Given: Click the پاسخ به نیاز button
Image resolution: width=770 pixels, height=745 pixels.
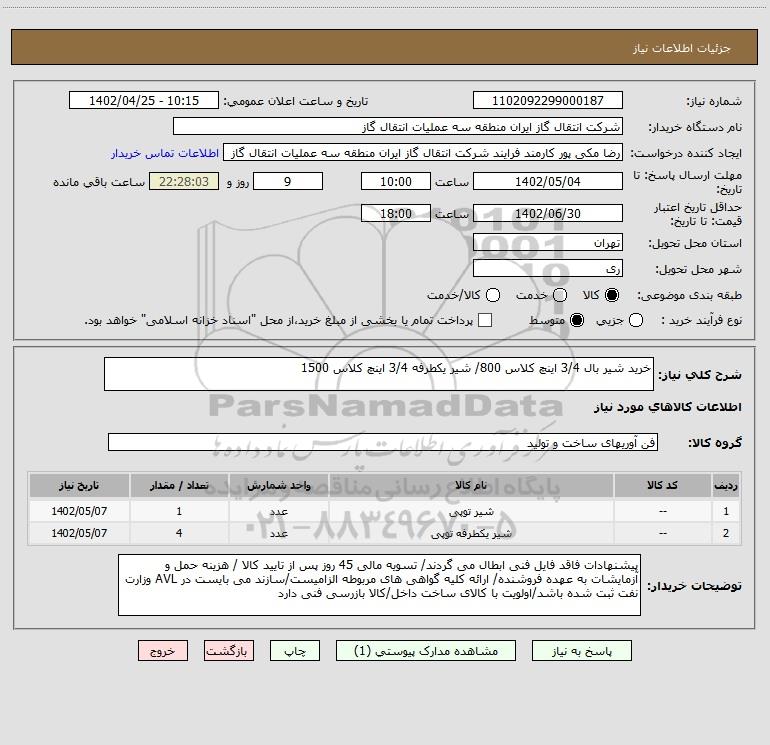Looking at the screenshot, I should tap(581, 651).
